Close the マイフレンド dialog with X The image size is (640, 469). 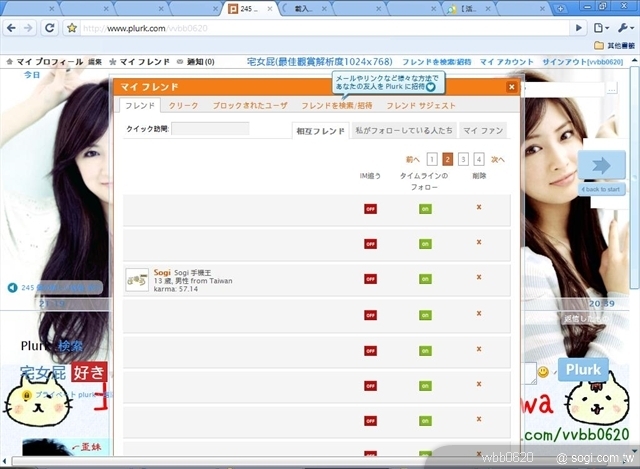[x=511, y=87]
